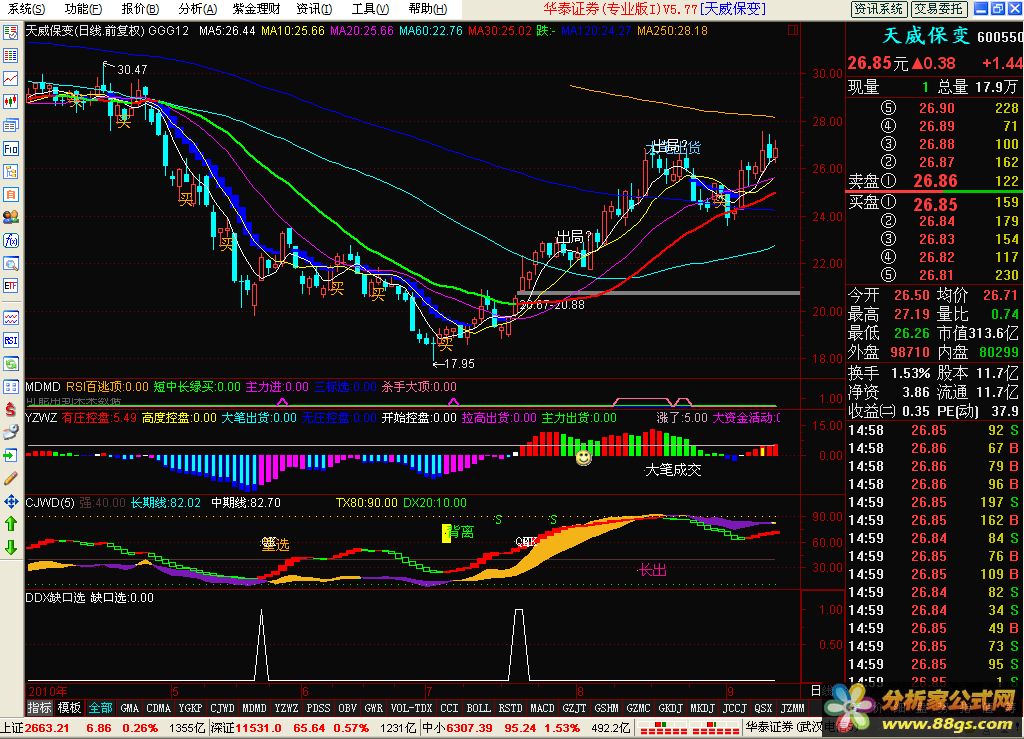
Task: Select the GKDJ indicator tab
Action: (670, 708)
